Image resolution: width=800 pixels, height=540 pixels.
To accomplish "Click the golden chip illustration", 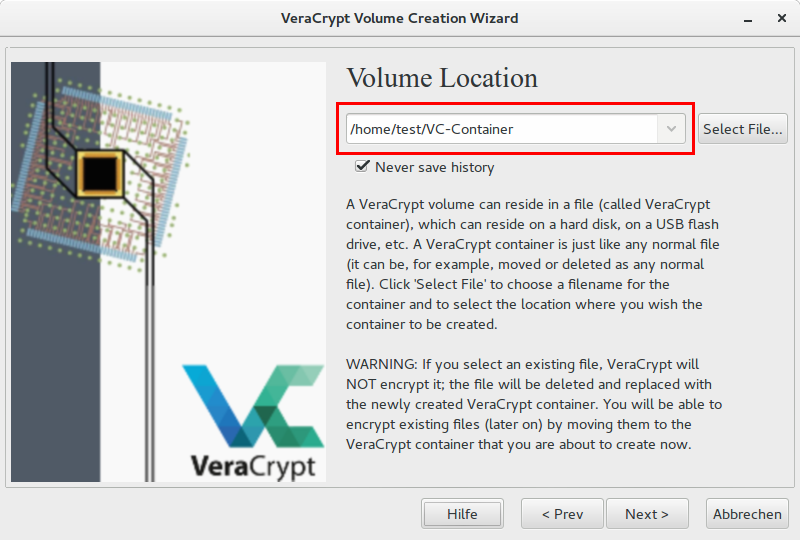I will click(98, 174).
